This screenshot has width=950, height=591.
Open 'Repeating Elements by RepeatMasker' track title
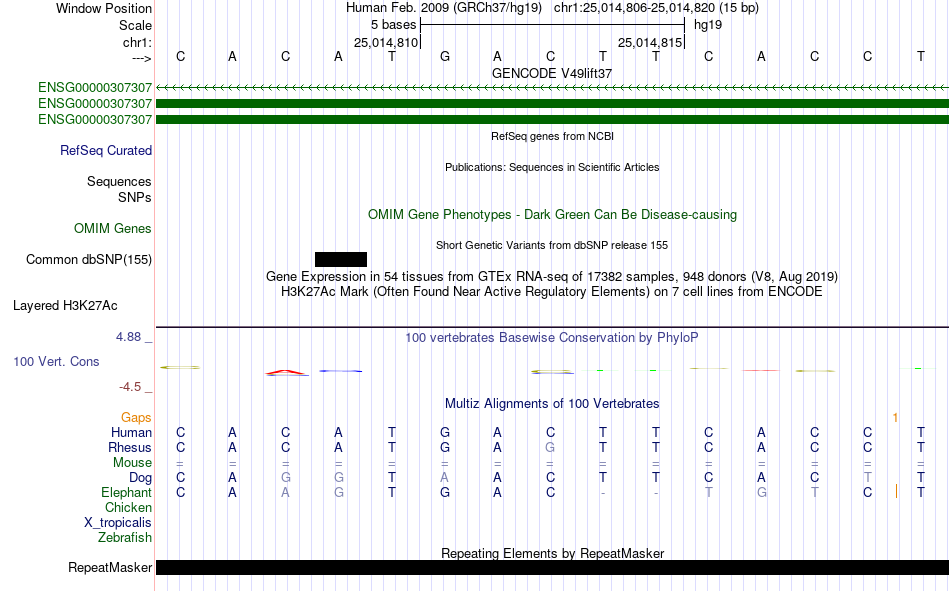(552, 553)
